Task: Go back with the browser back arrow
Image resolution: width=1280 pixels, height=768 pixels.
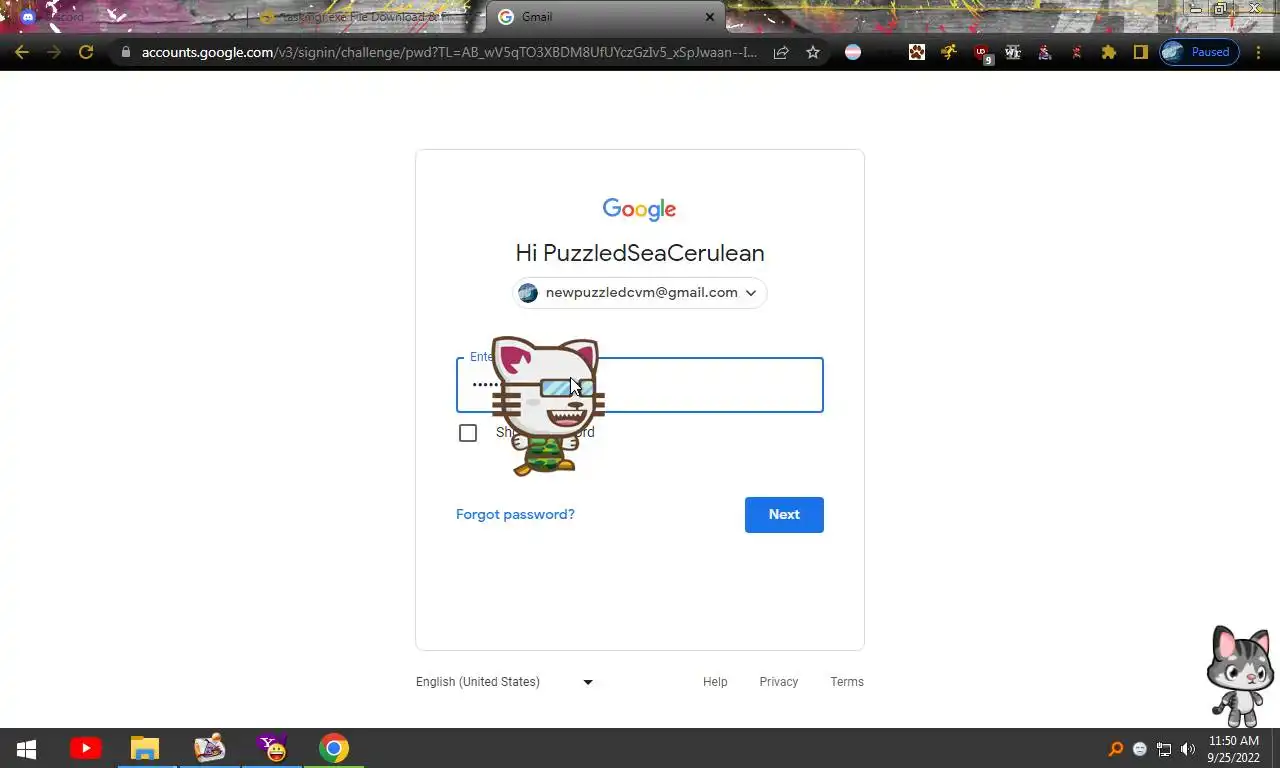Action: coord(22,52)
